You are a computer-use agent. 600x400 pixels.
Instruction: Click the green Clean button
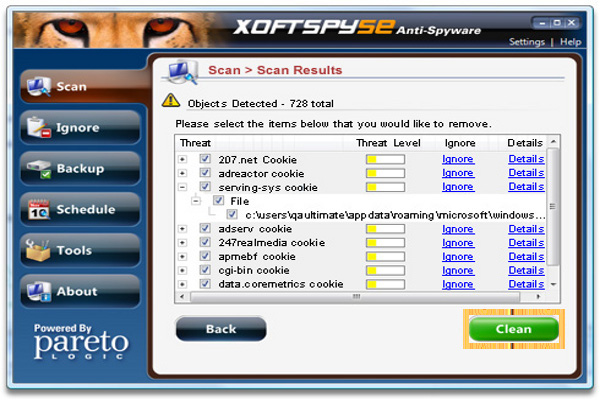[514, 329]
